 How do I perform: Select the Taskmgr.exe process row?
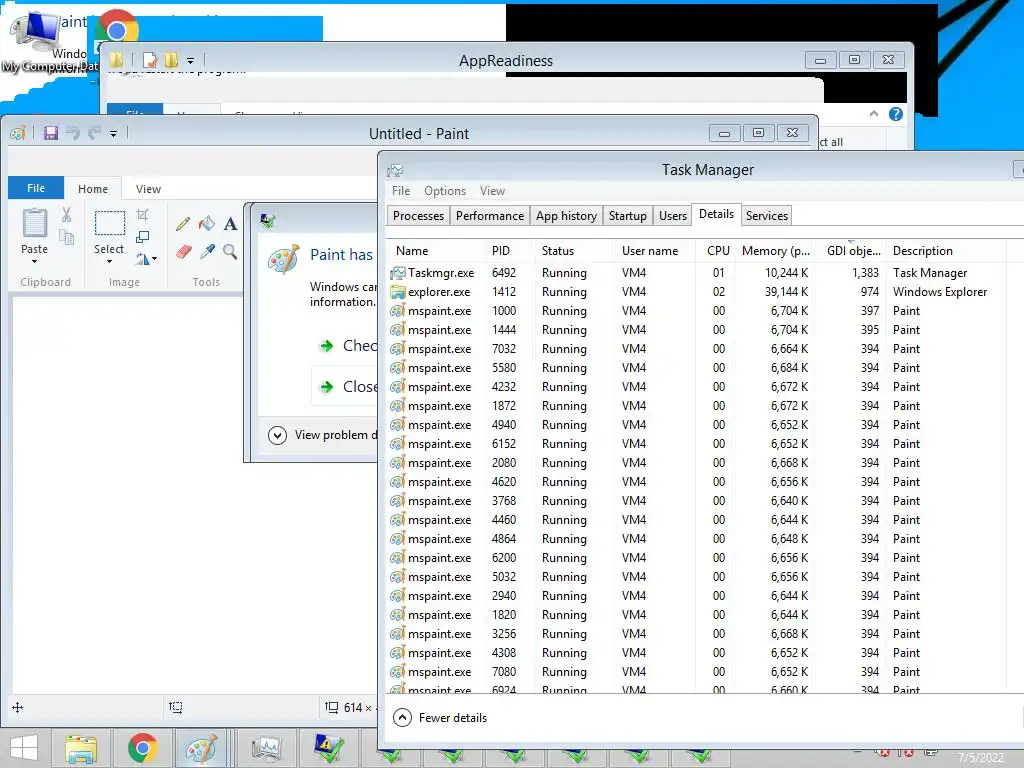(705, 273)
